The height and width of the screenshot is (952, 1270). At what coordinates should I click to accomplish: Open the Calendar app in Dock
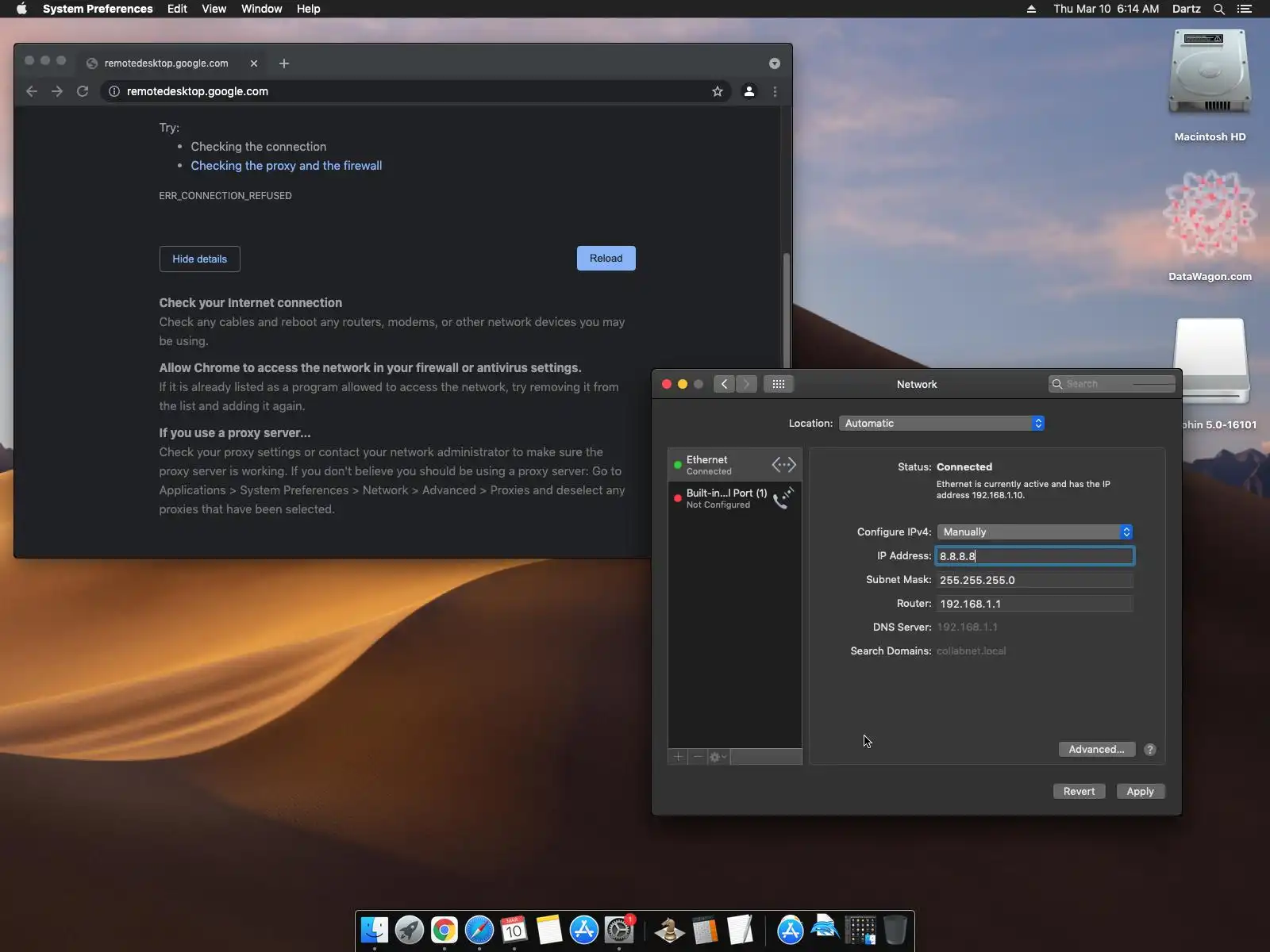514,930
